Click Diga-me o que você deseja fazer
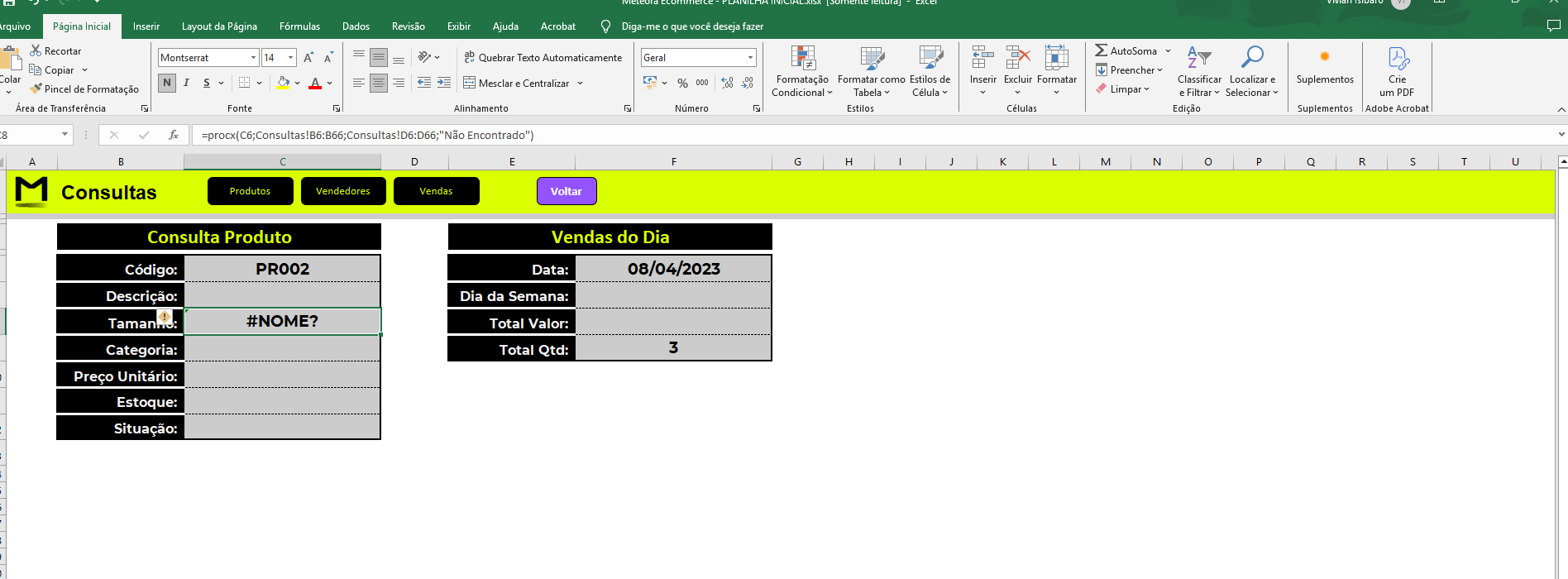The height and width of the screenshot is (579, 1568). click(692, 26)
